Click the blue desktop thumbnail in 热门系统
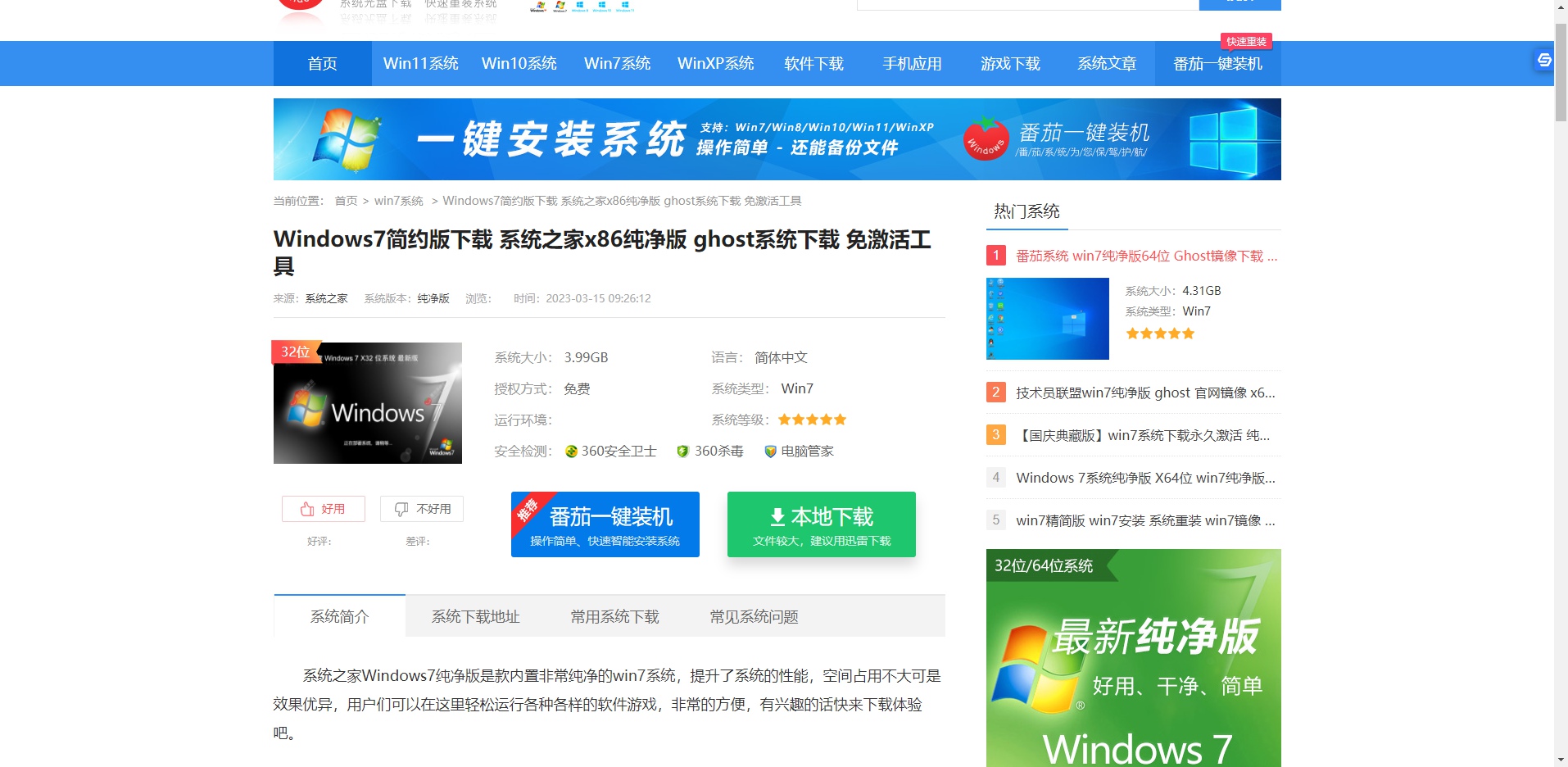Viewport: 1568px width, 767px height. [1048, 319]
